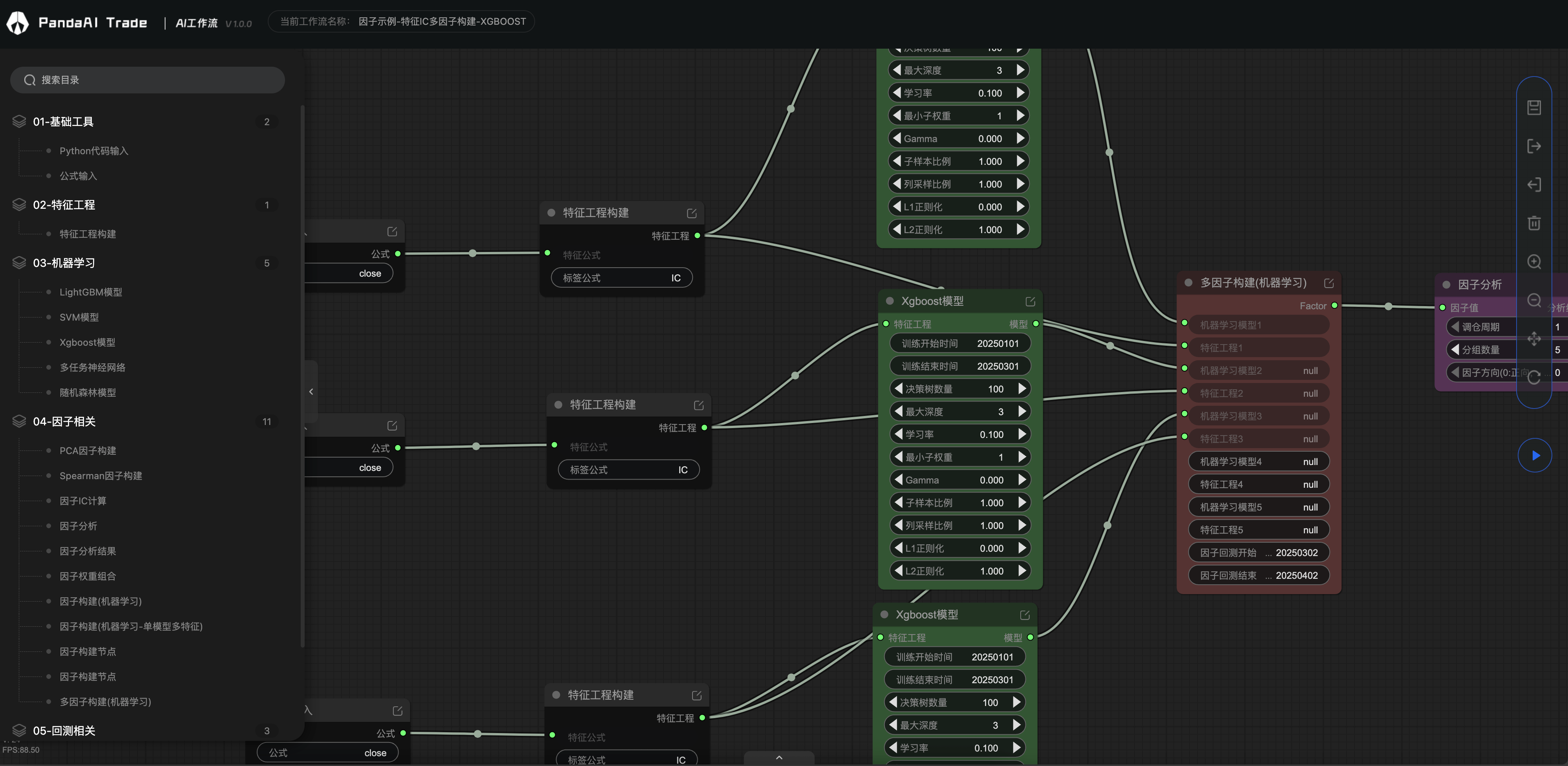1568x766 pixels.
Task: Increase 决策树数量 with the right arrow
Action: pos(1022,389)
